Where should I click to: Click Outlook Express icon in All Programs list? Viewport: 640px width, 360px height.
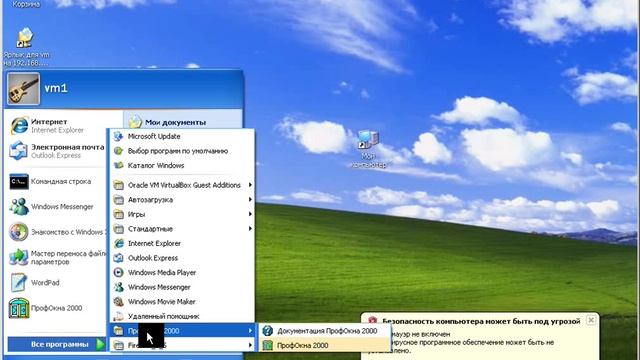click(119, 258)
